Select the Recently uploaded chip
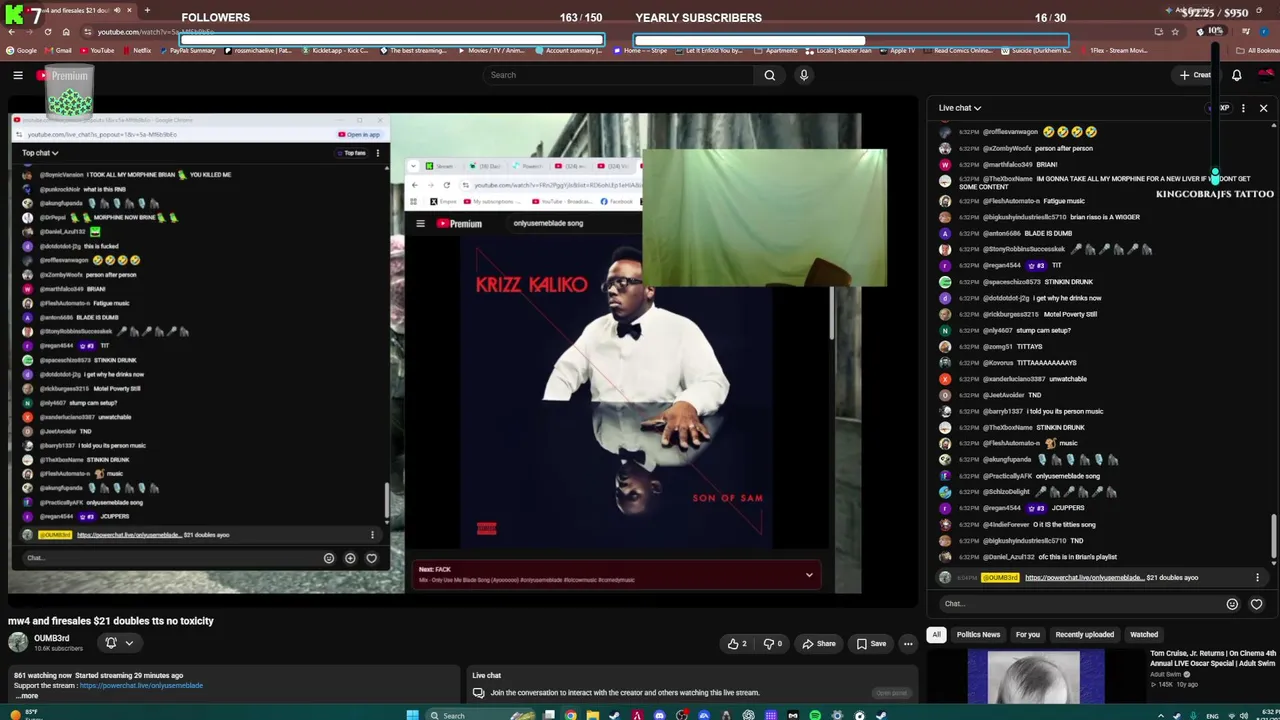 tap(1084, 634)
